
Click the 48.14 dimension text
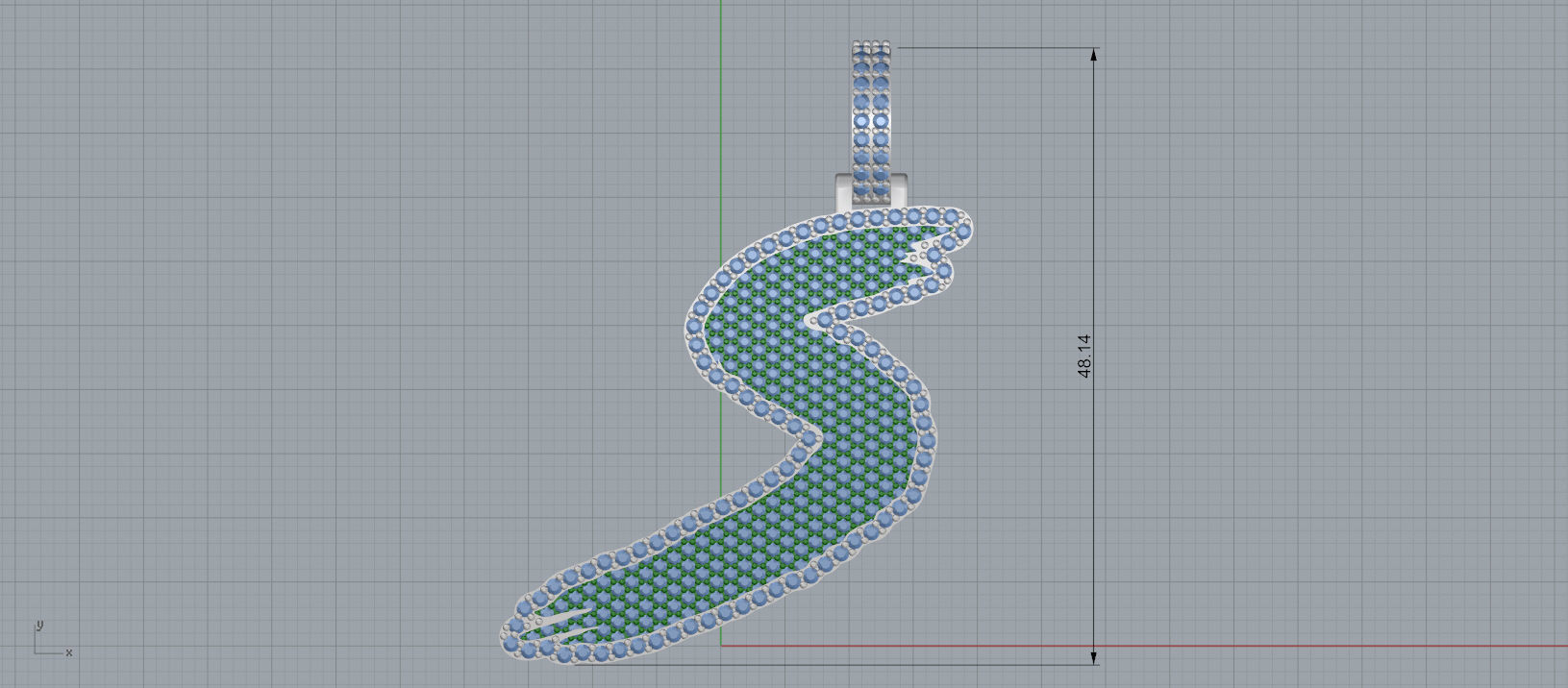coord(1084,356)
